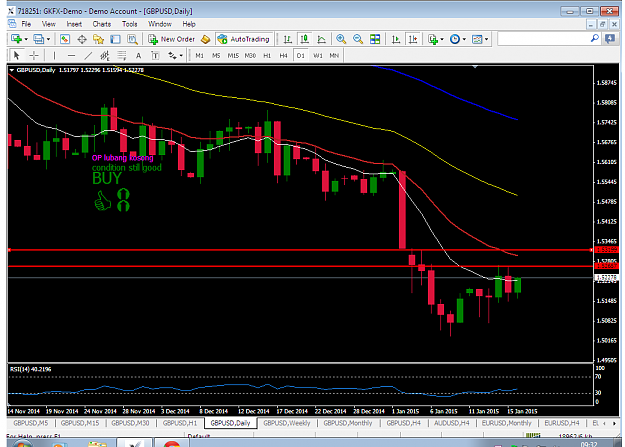
Task: Select the Horizontal Line drawing tool
Action: (x=71, y=55)
